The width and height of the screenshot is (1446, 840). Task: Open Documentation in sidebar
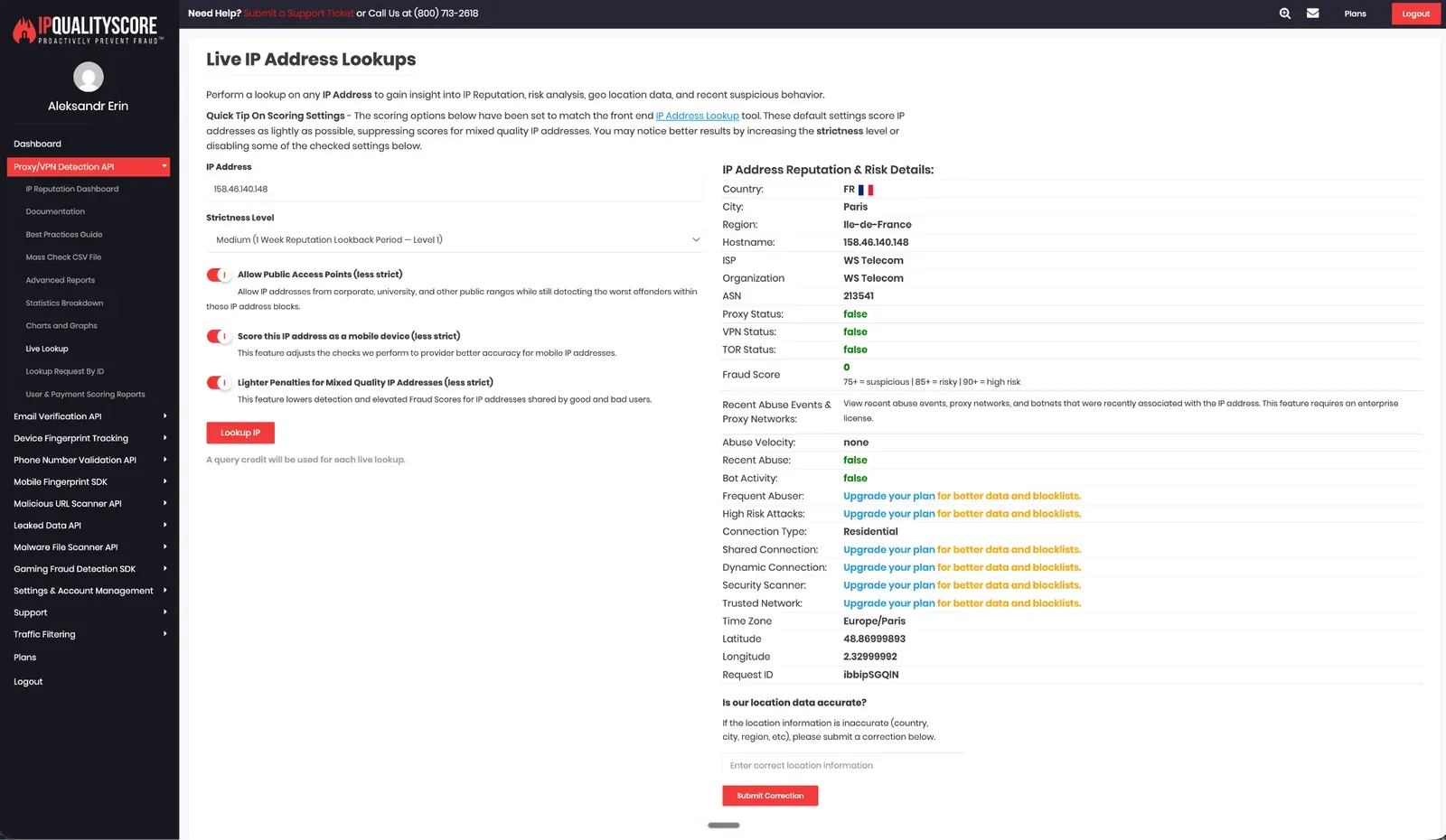click(x=55, y=211)
